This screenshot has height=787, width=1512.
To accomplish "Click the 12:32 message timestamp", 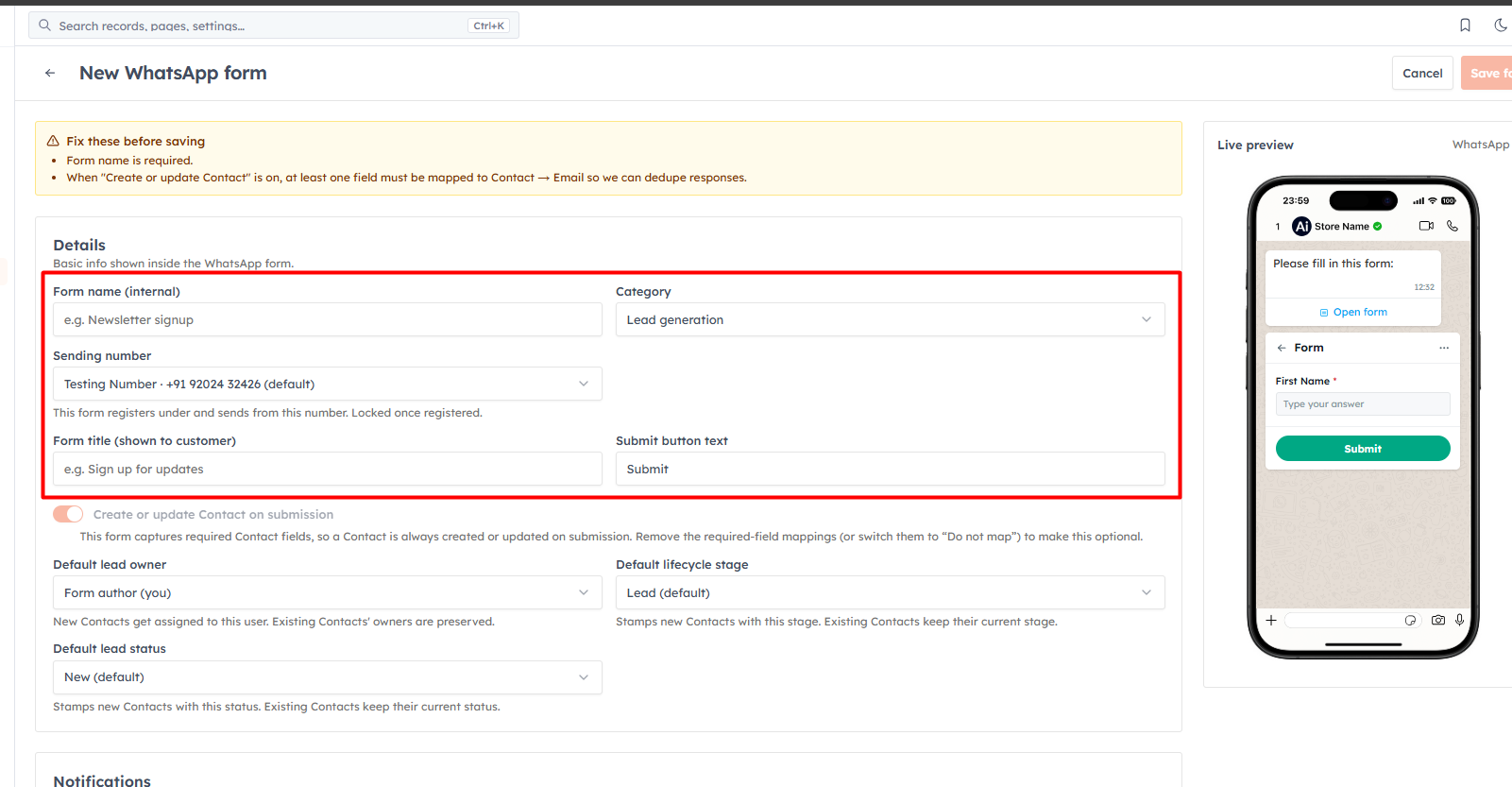I will [x=1424, y=287].
